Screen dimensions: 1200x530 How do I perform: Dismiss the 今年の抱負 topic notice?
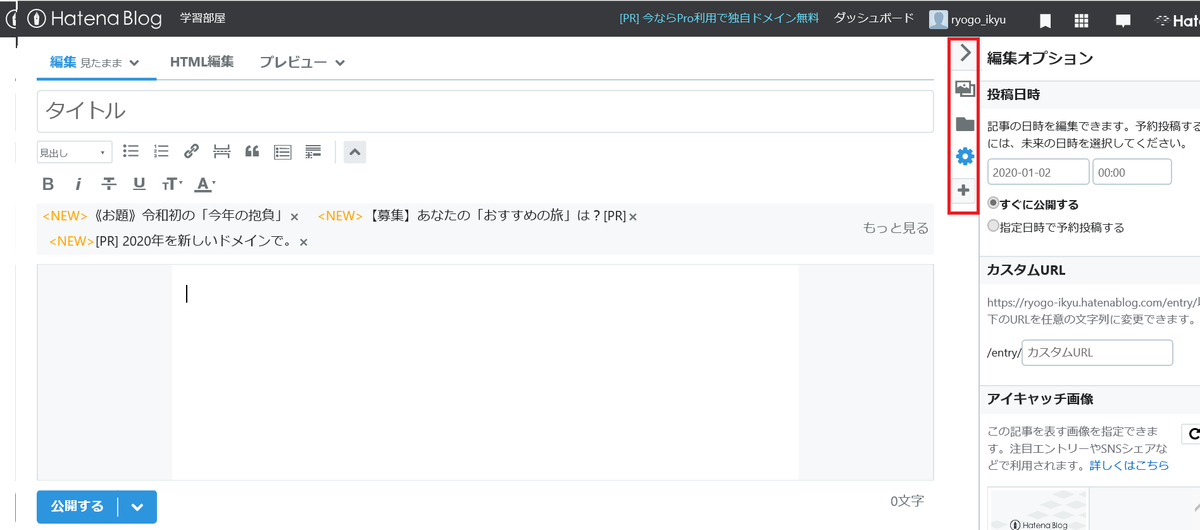pos(294,217)
